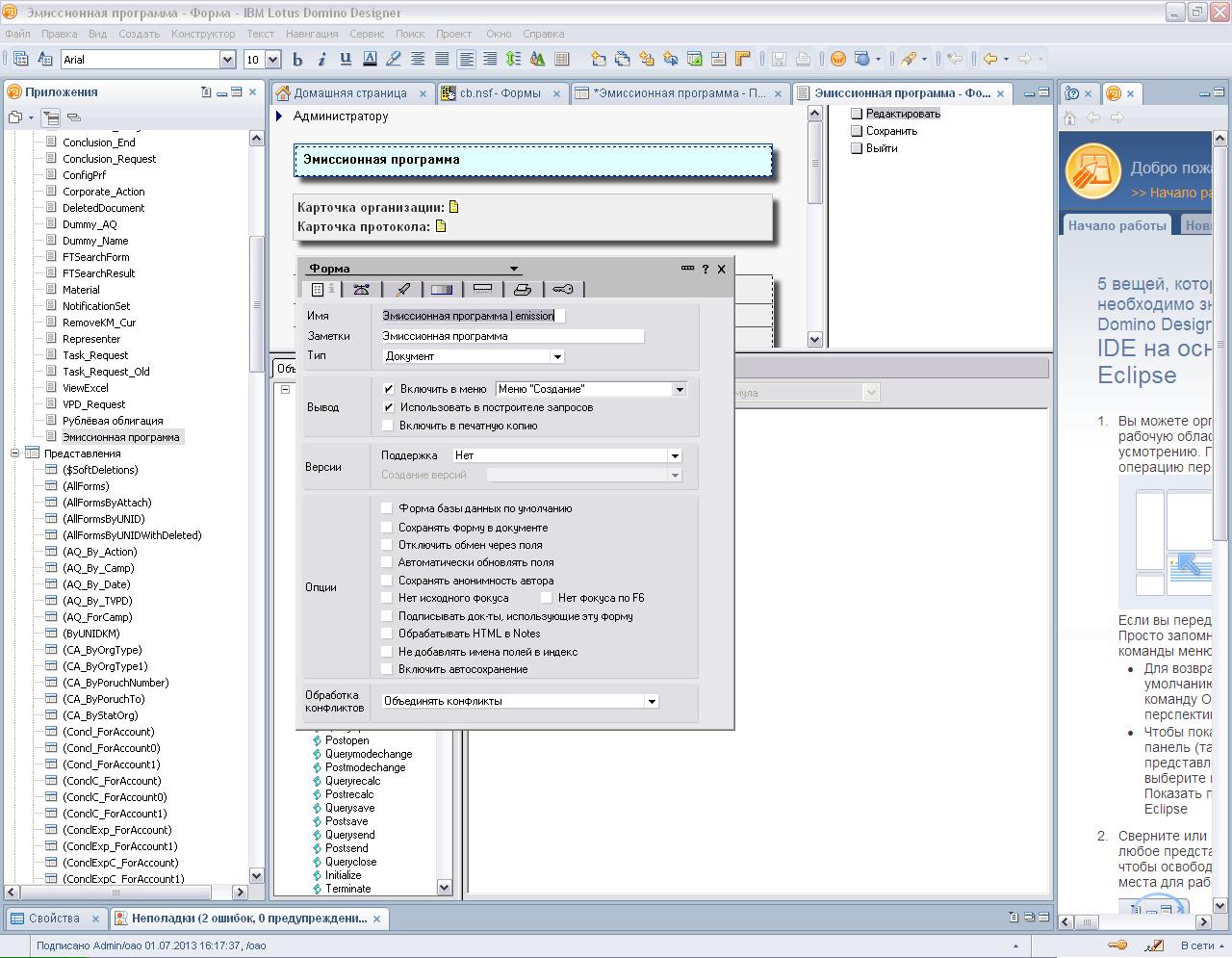
Task: Click the 'Начало работы' tab button
Action: (1116, 225)
